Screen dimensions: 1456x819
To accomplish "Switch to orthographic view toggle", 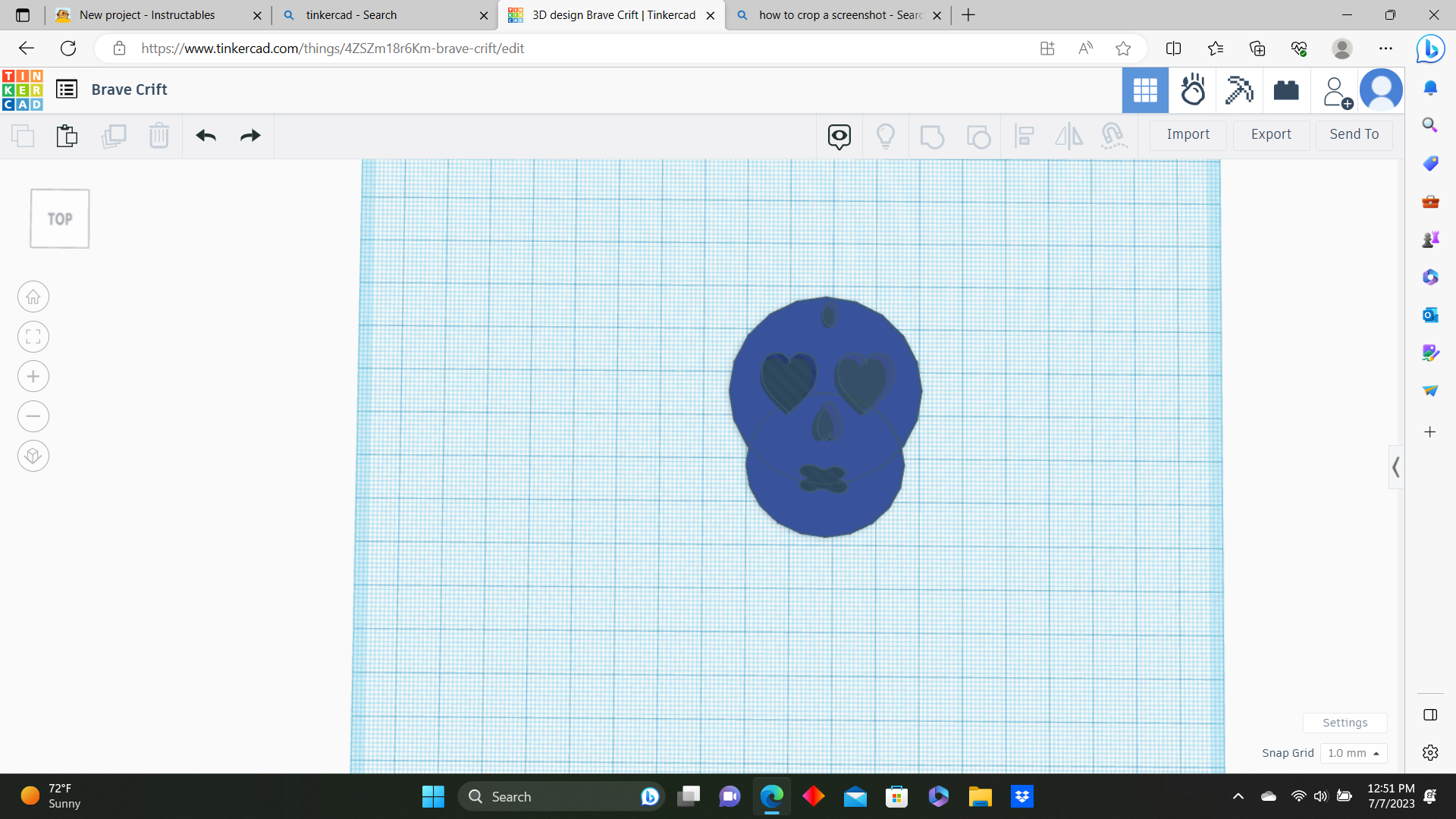I will 33,456.
